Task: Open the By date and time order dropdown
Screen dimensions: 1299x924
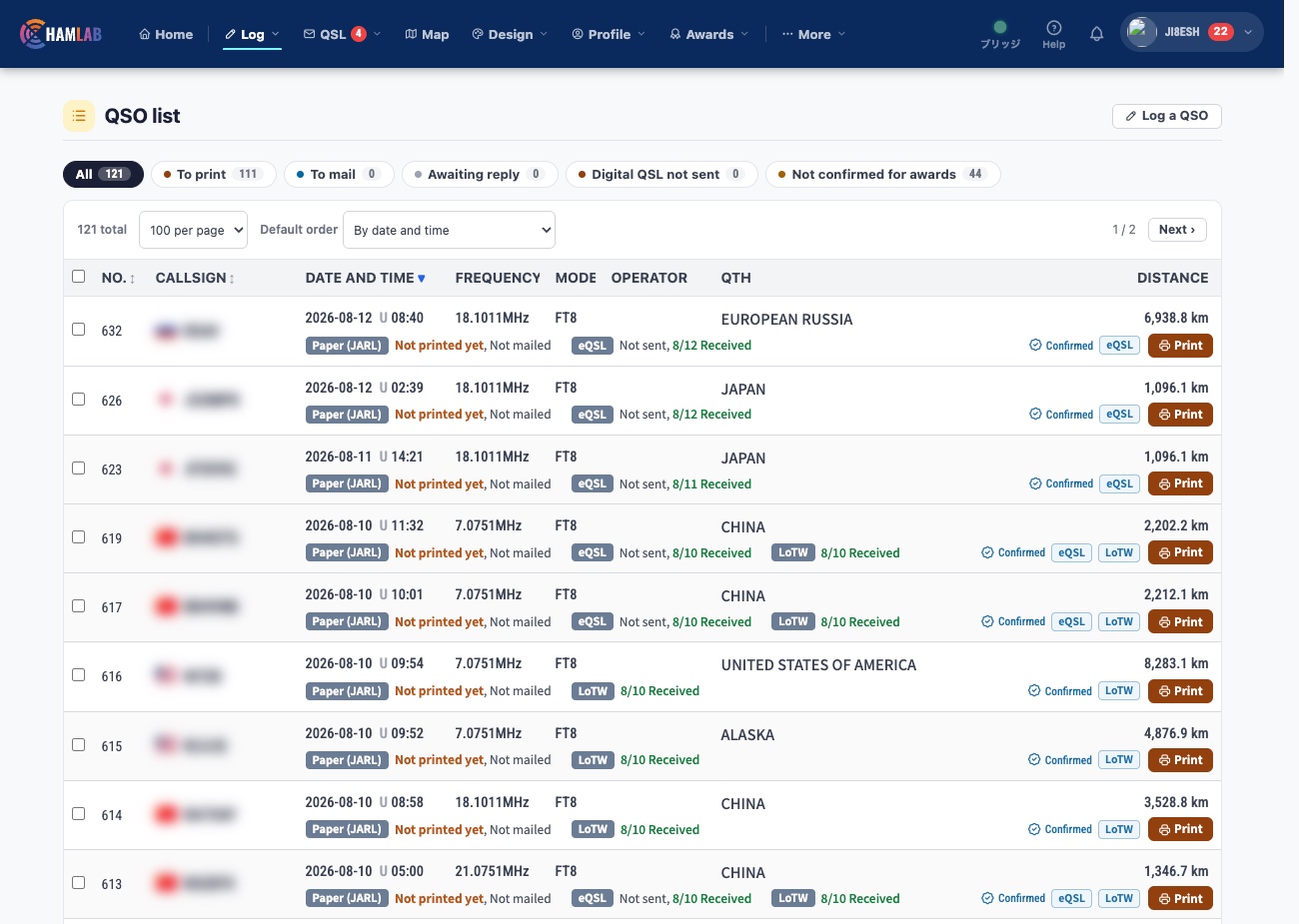Action: point(449,230)
